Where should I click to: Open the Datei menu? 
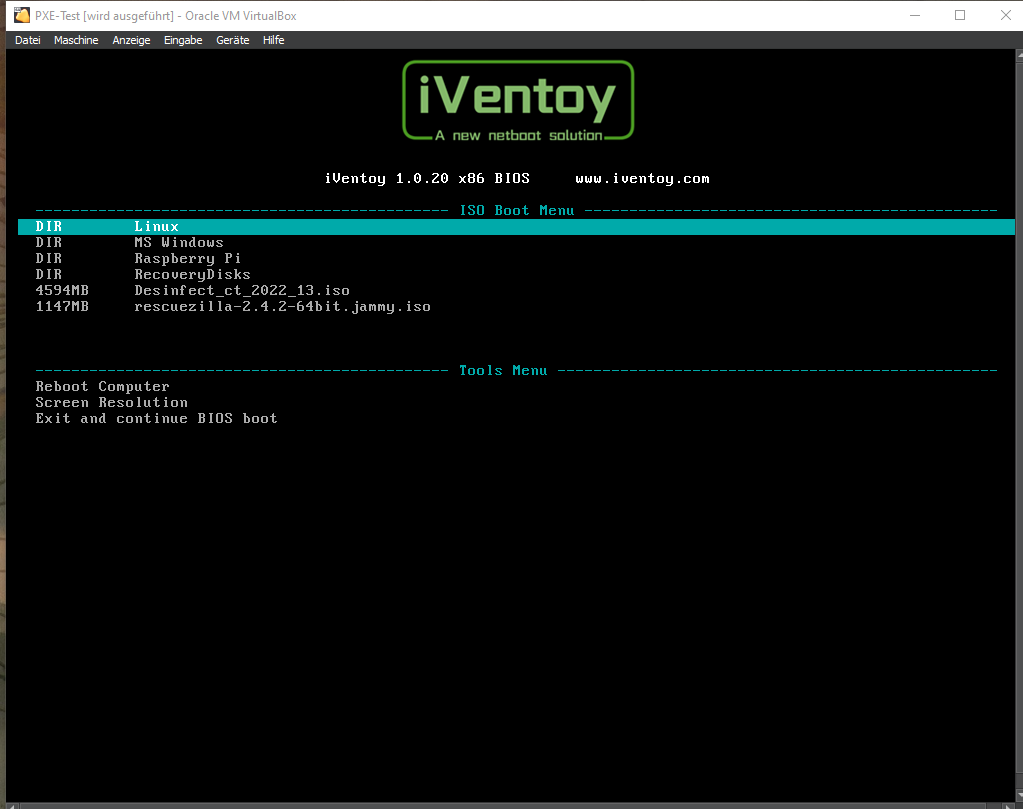(x=27, y=40)
